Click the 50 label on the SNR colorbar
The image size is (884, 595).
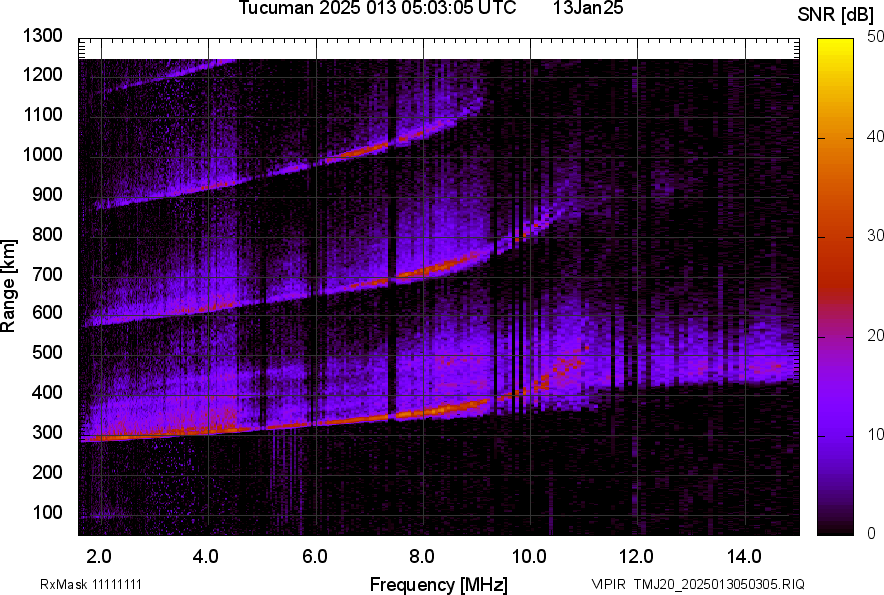(x=876, y=36)
